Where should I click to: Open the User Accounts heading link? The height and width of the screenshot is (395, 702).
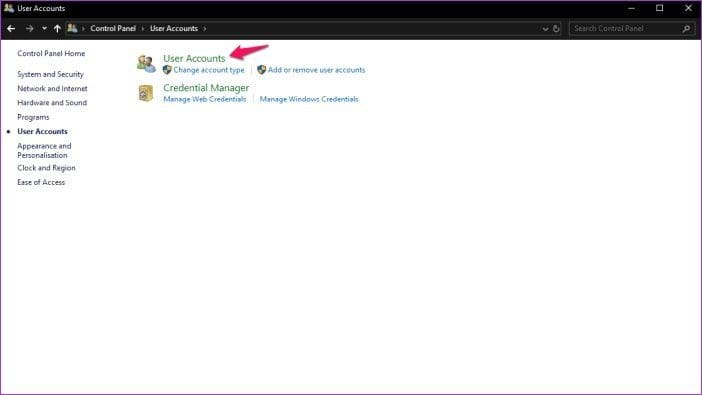click(194, 58)
